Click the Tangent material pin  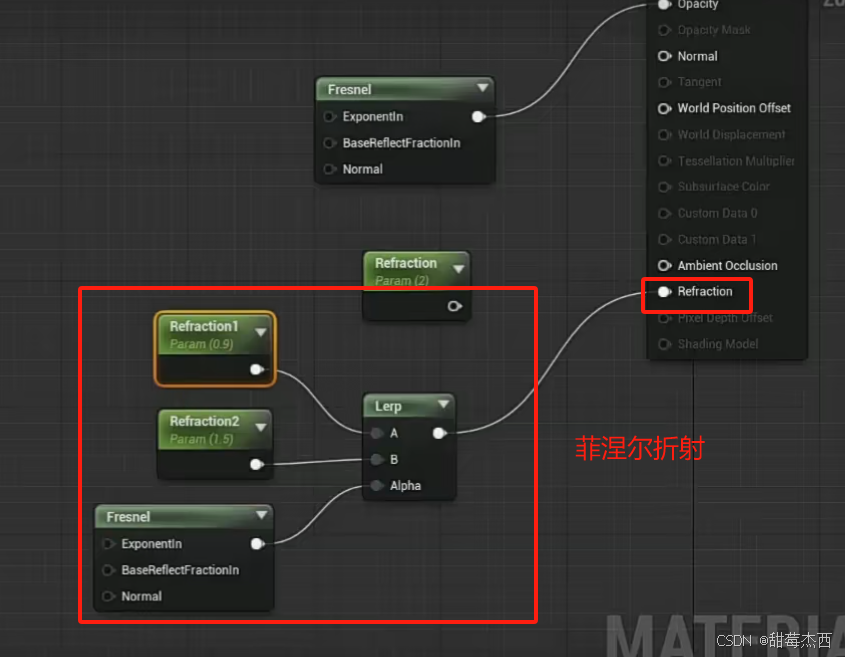[x=664, y=82]
